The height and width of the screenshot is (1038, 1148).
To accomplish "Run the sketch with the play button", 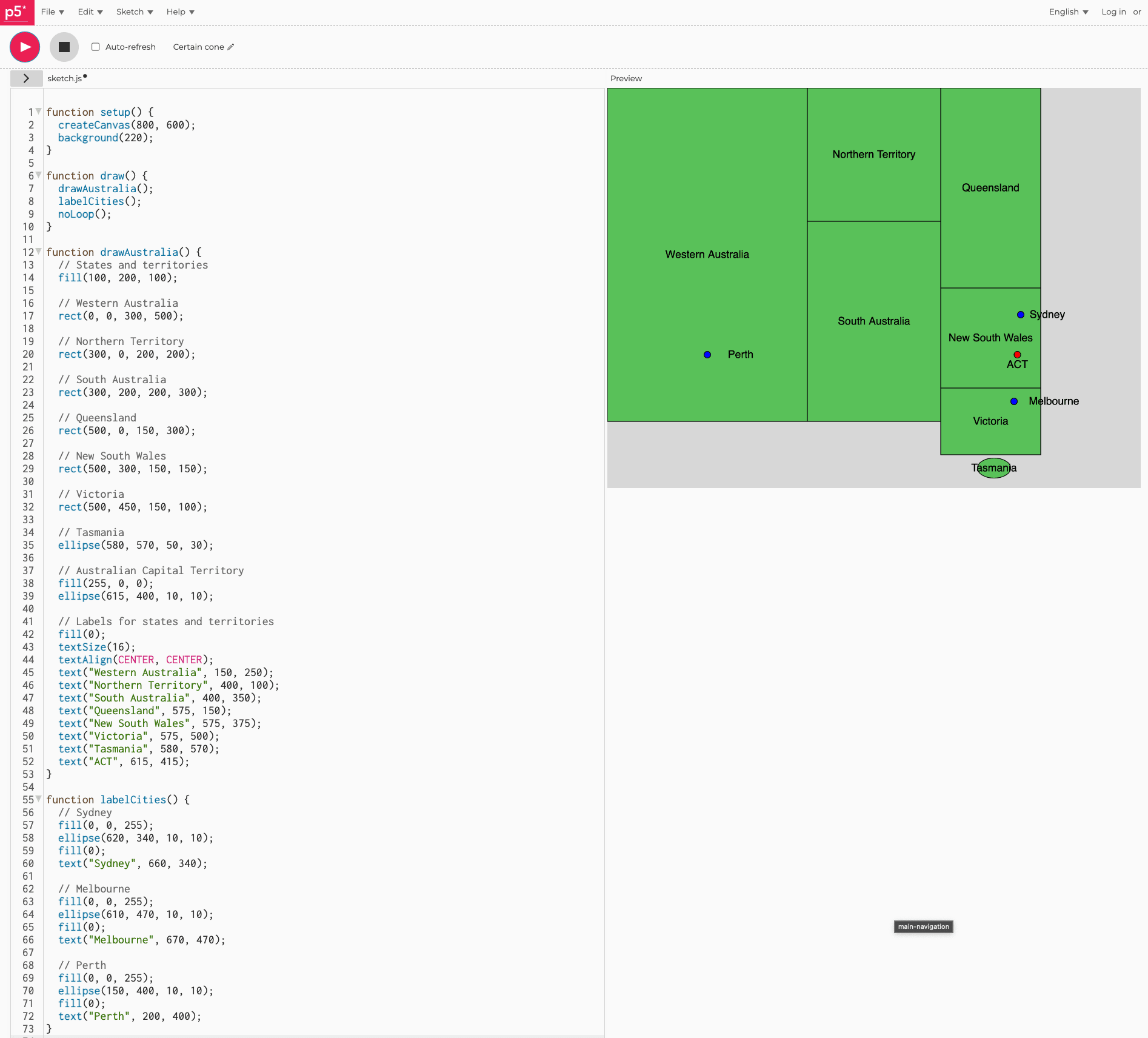I will click(25, 47).
